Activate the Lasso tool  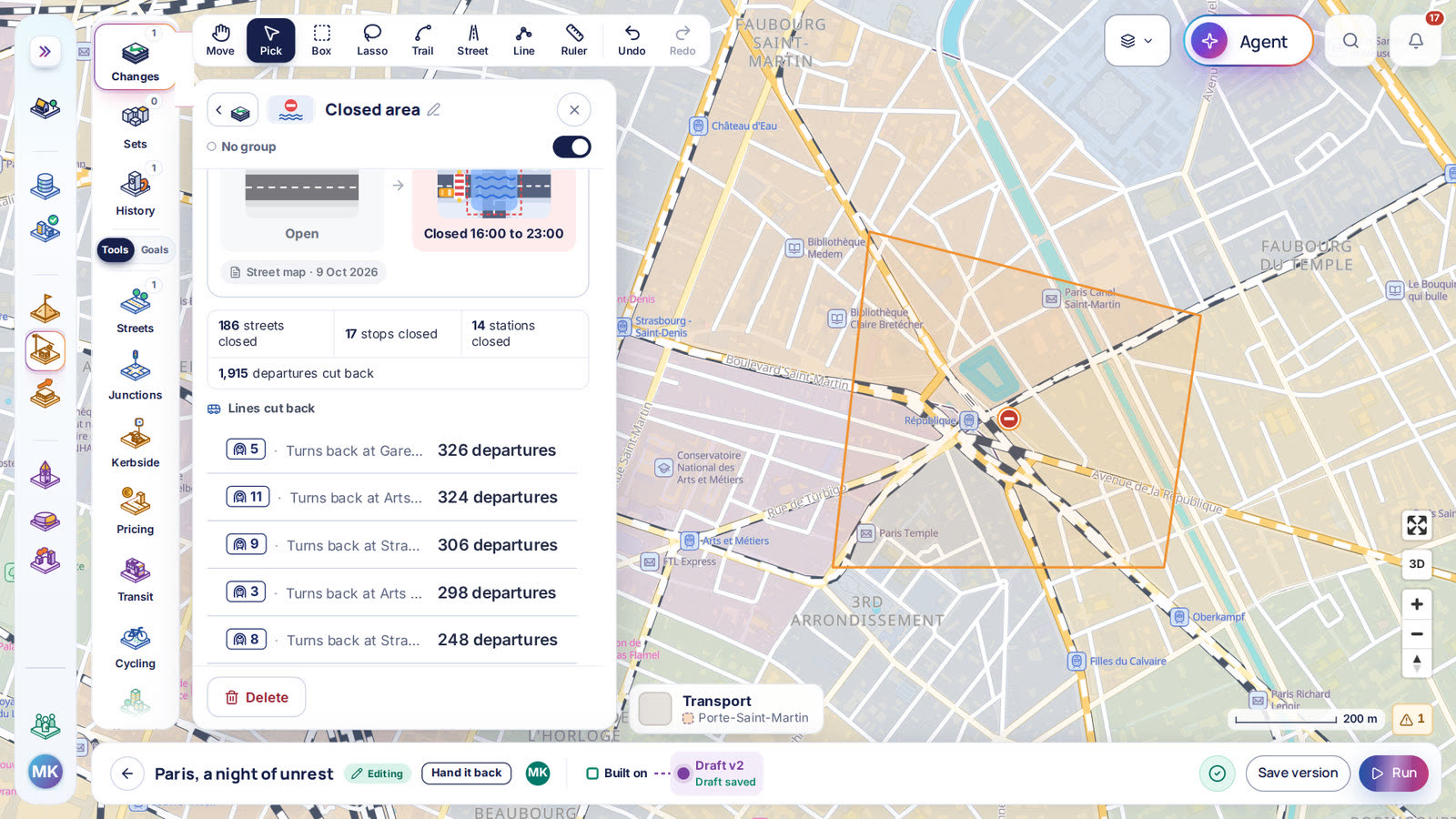pos(372,41)
